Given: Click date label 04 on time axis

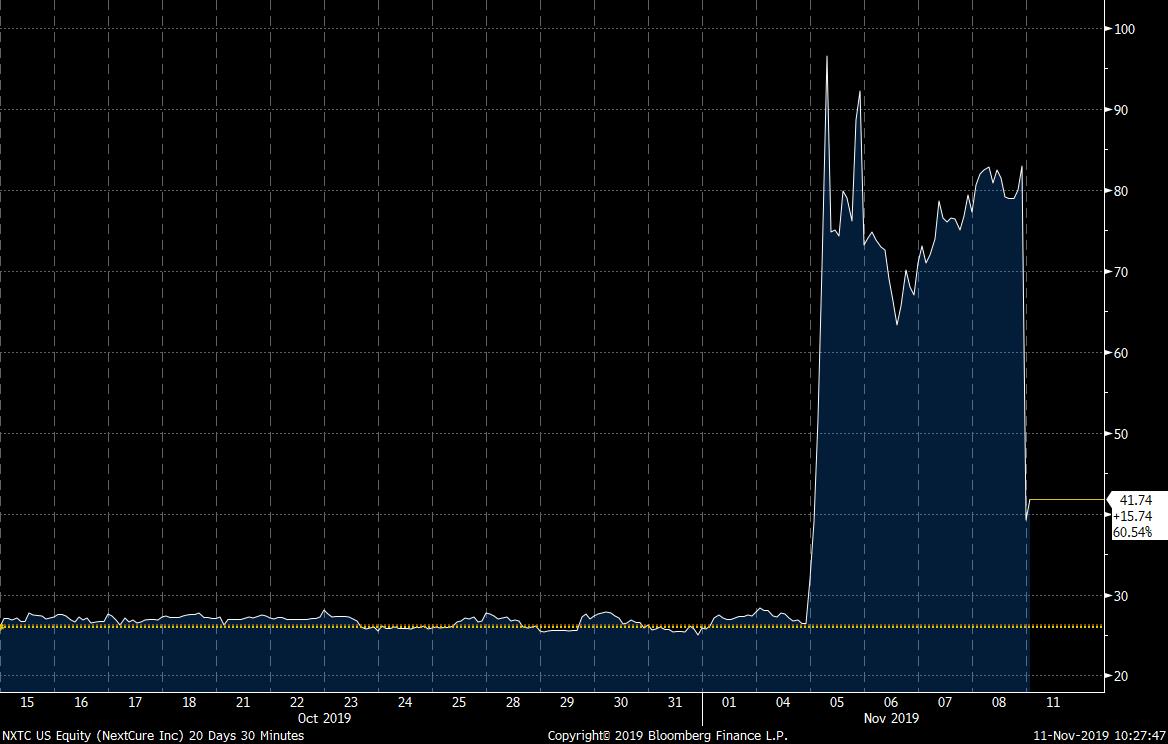Looking at the screenshot, I should tap(783, 702).
